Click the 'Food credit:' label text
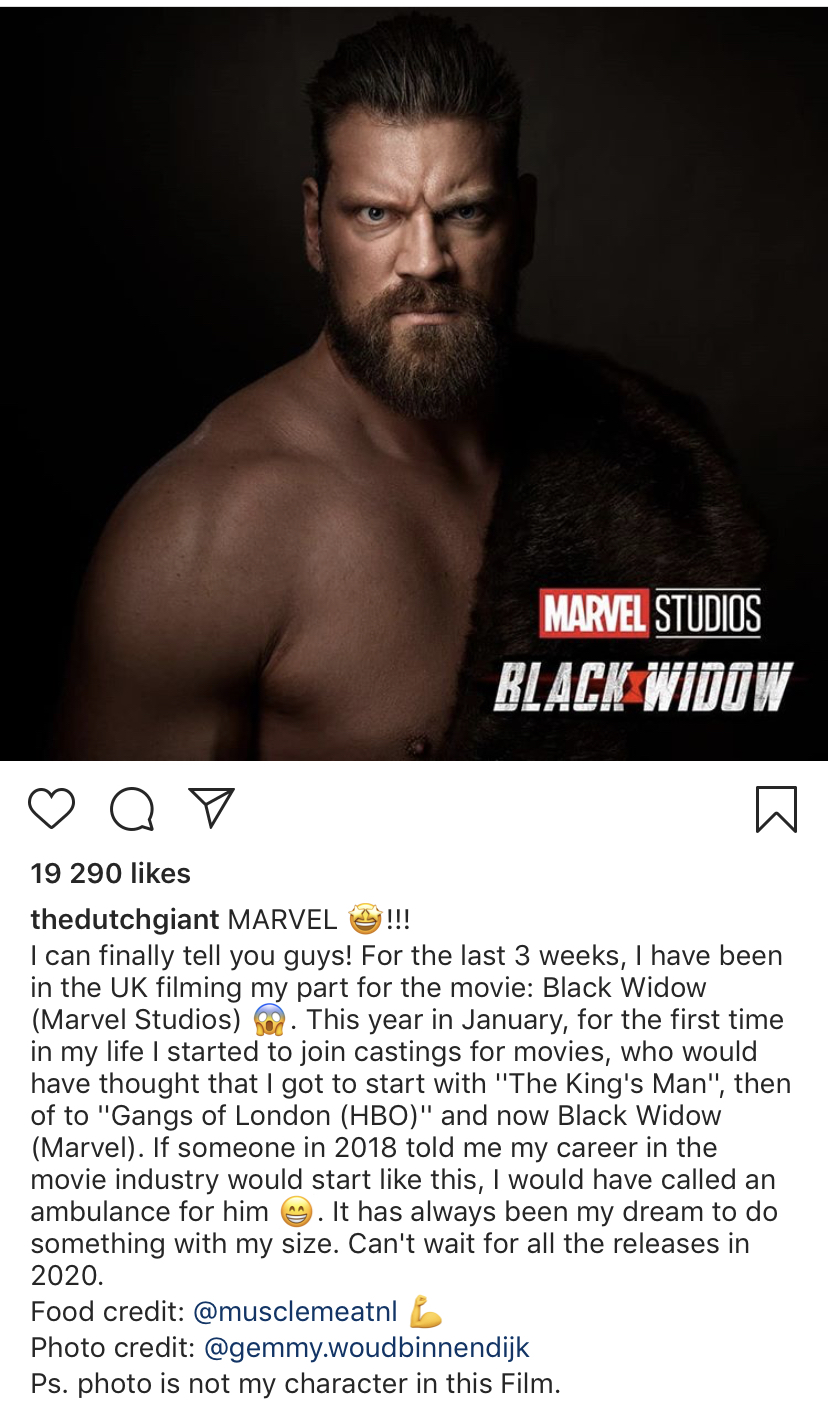 (x=108, y=1311)
